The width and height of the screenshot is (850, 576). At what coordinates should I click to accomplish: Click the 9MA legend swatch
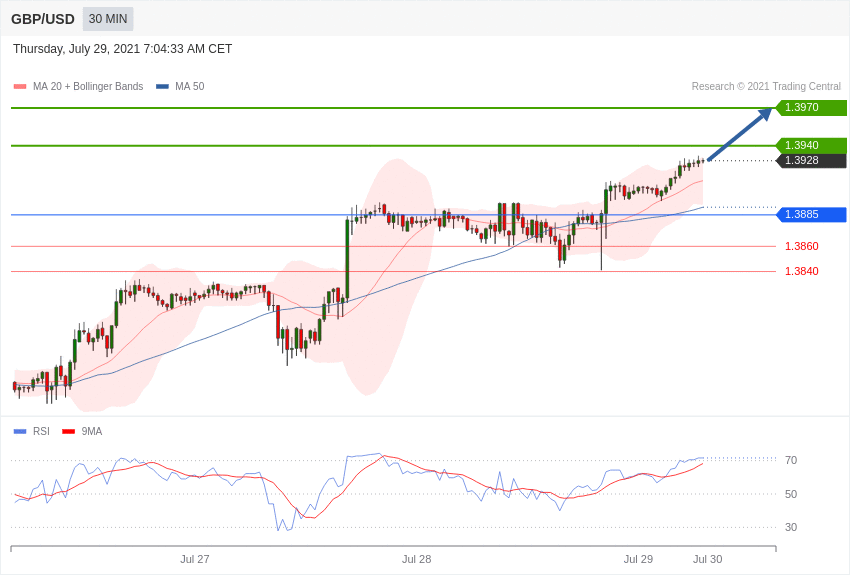click(68, 432)
